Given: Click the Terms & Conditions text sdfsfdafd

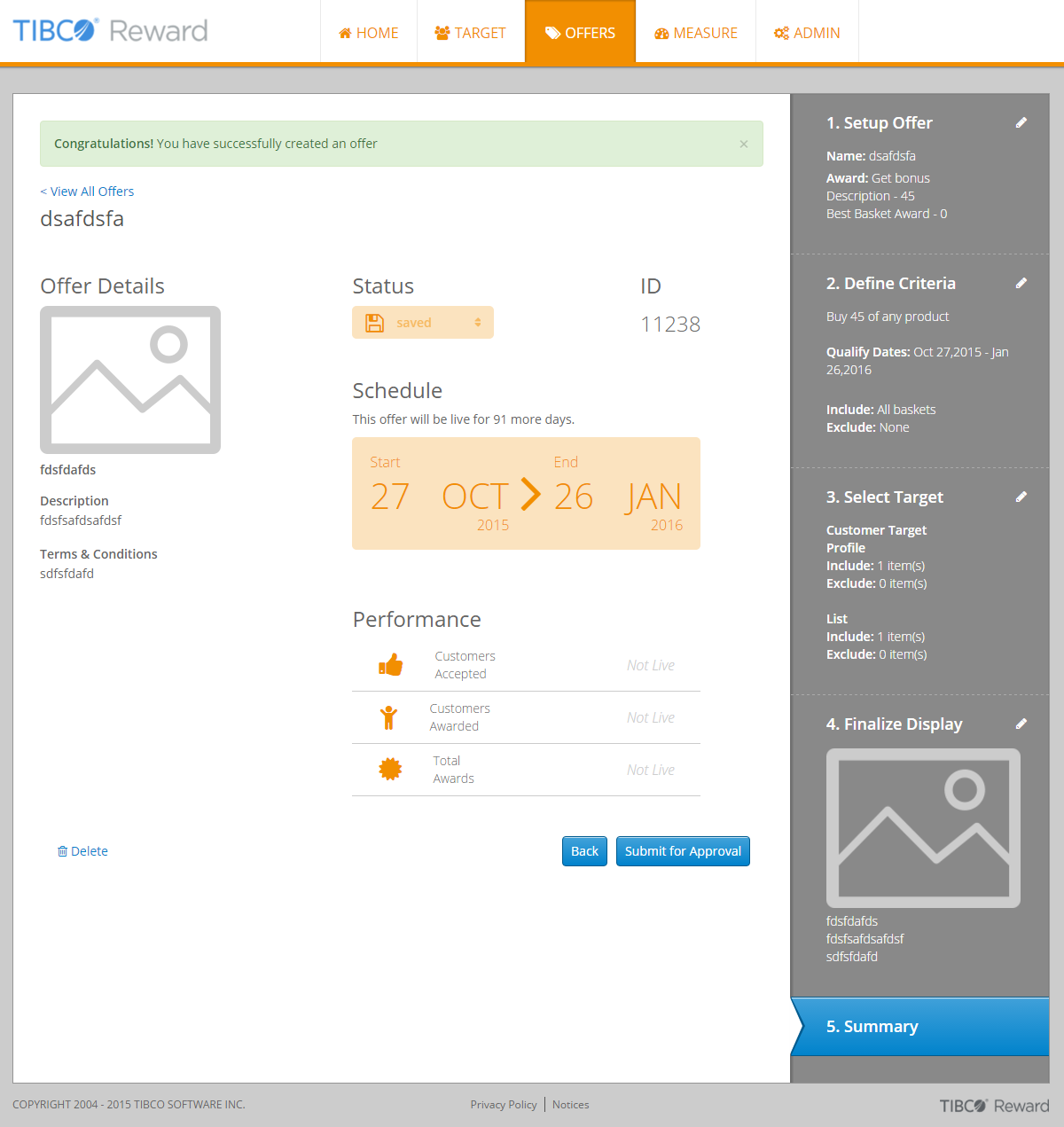Looking at the screenshot, I should pos(66,574).
